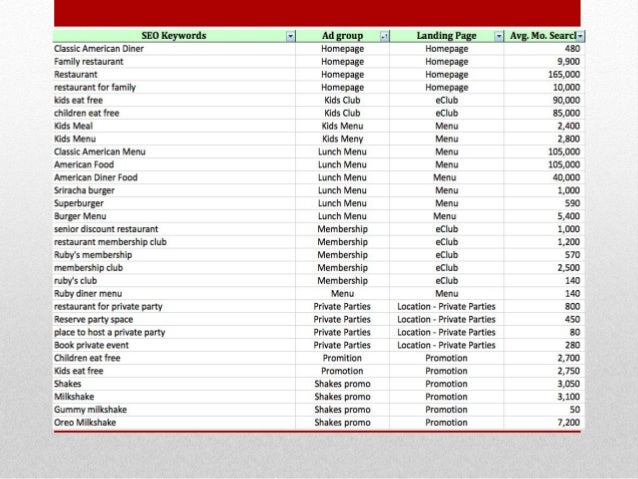Select the 'Shakes' keyword cell
638x479 pixels.
click(x=174, y=384)
